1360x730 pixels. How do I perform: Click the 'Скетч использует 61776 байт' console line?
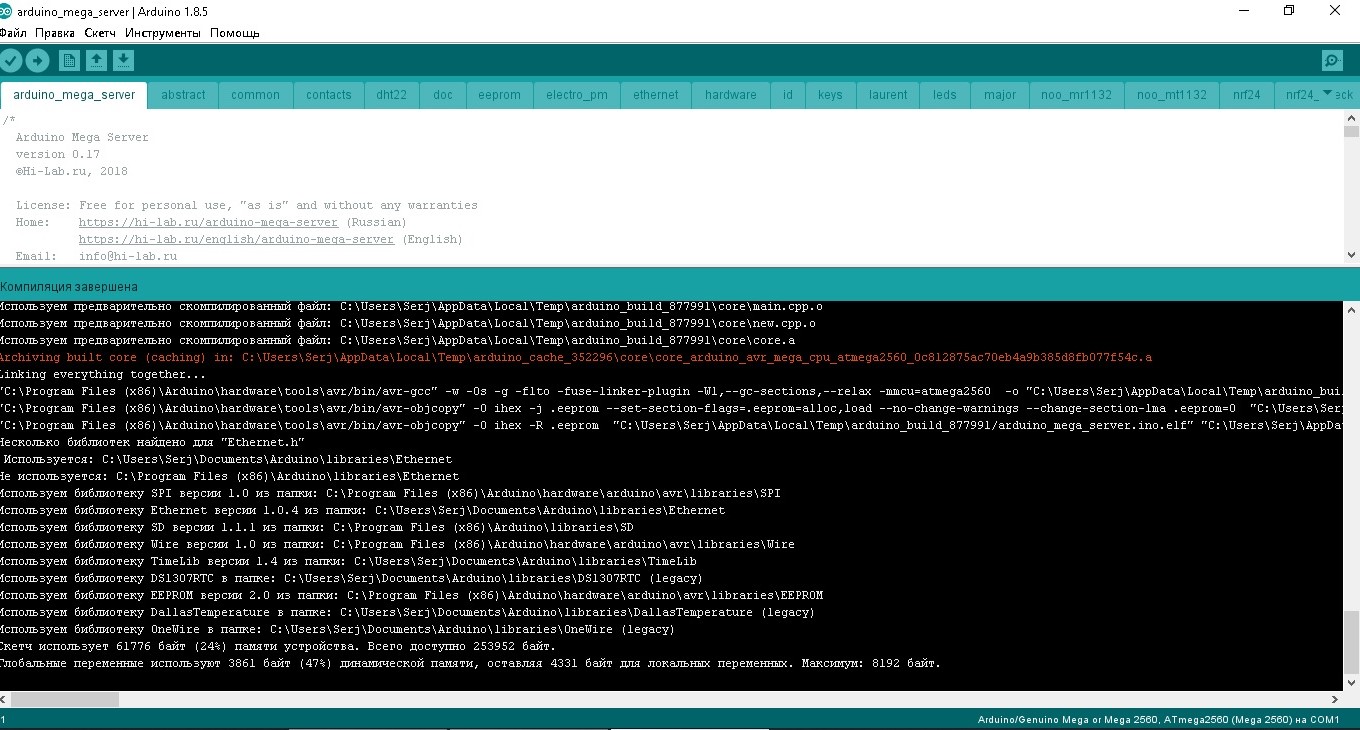278,646
